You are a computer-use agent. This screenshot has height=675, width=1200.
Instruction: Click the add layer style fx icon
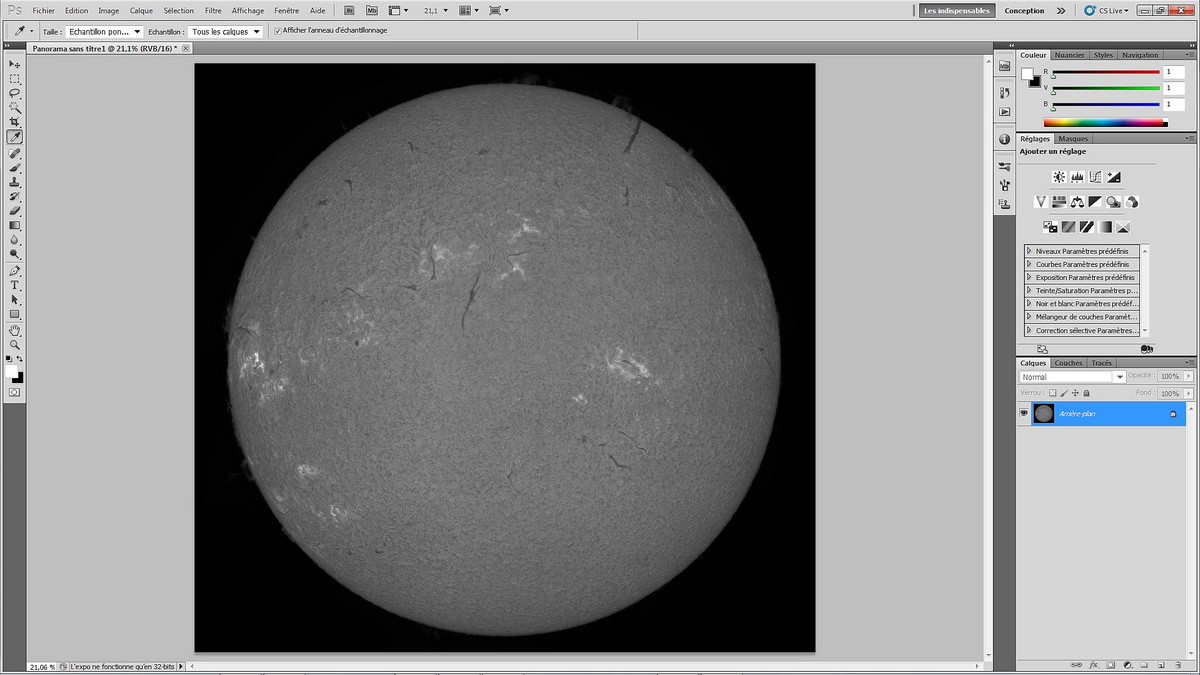1094,664
